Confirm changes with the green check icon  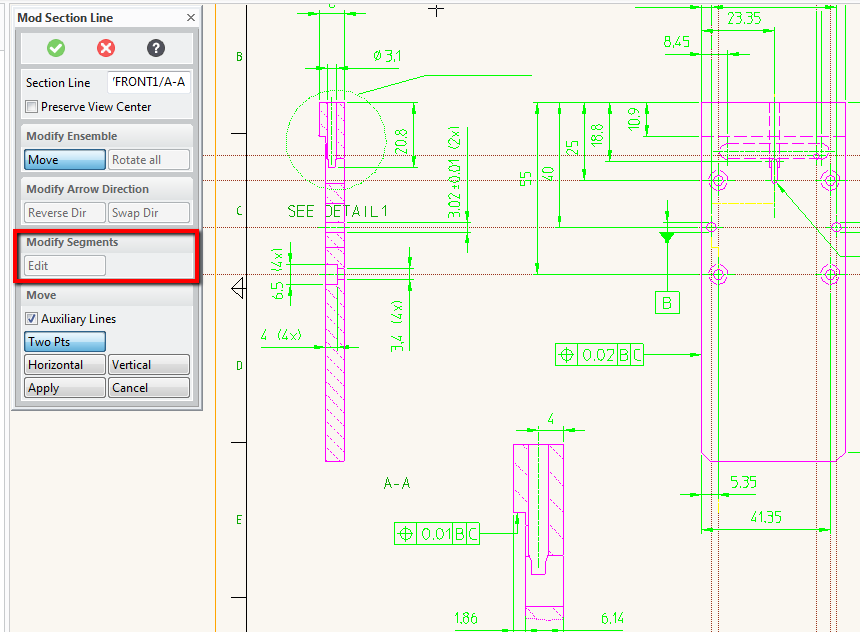(56, 48)
